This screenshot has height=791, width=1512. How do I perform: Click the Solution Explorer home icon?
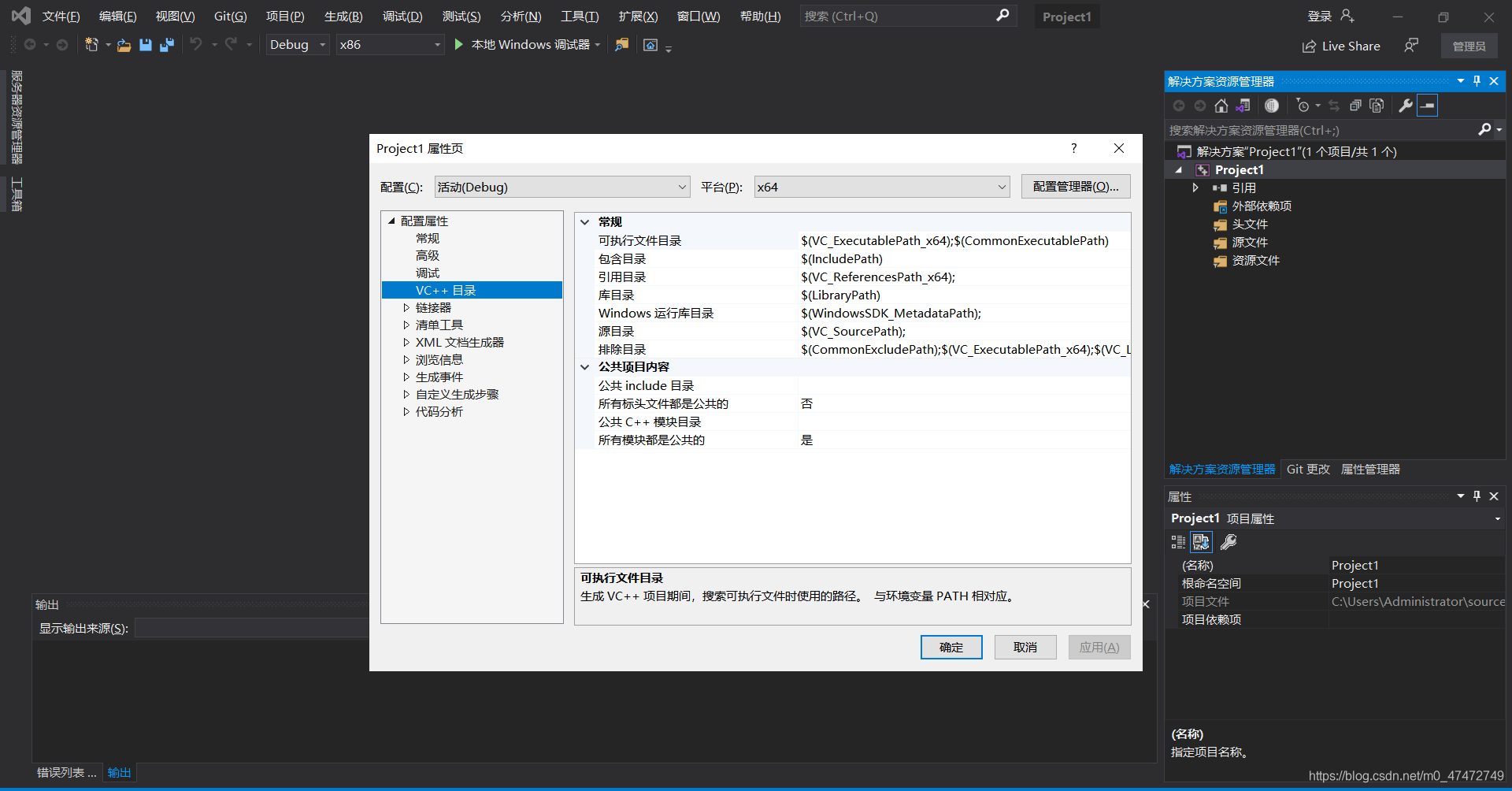[x=1221, y=106]
